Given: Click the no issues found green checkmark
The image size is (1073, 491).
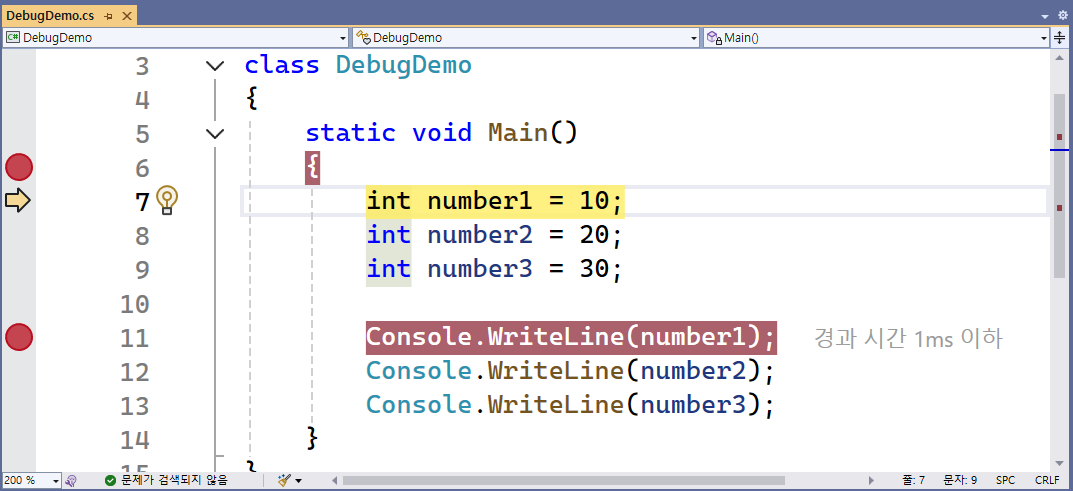Looking at the screenshot, I should (x=110, y=480).
